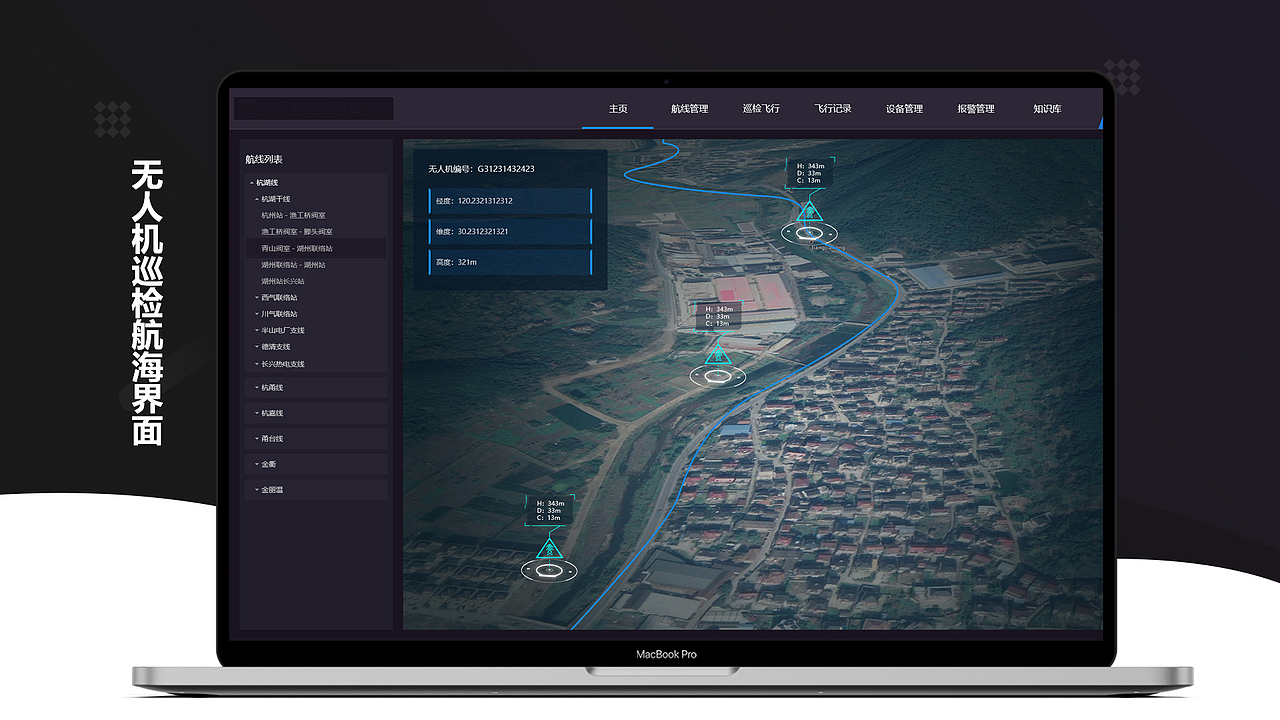Viewport: 1280px width, 720px height.
Task: Select route 湖州站长兴站
Action: [283, 281]
